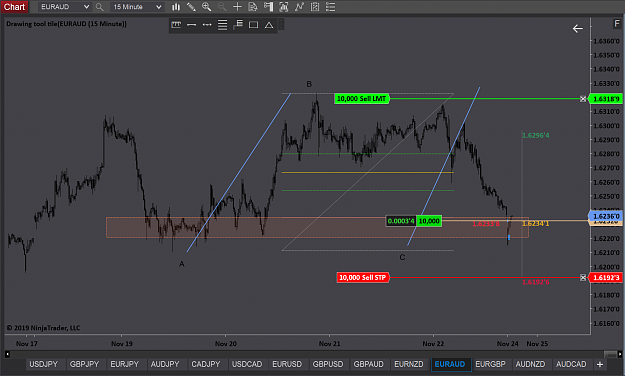Cancel the Sell LMT order with its X
This screenshot has width=625, height=376.
coord(583,99)
